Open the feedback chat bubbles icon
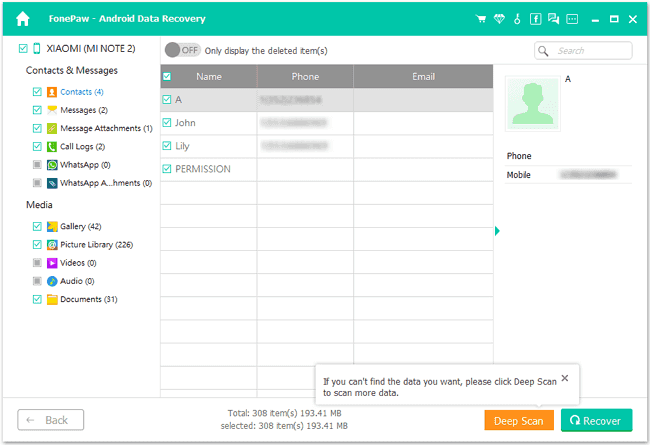 (553, 19)
